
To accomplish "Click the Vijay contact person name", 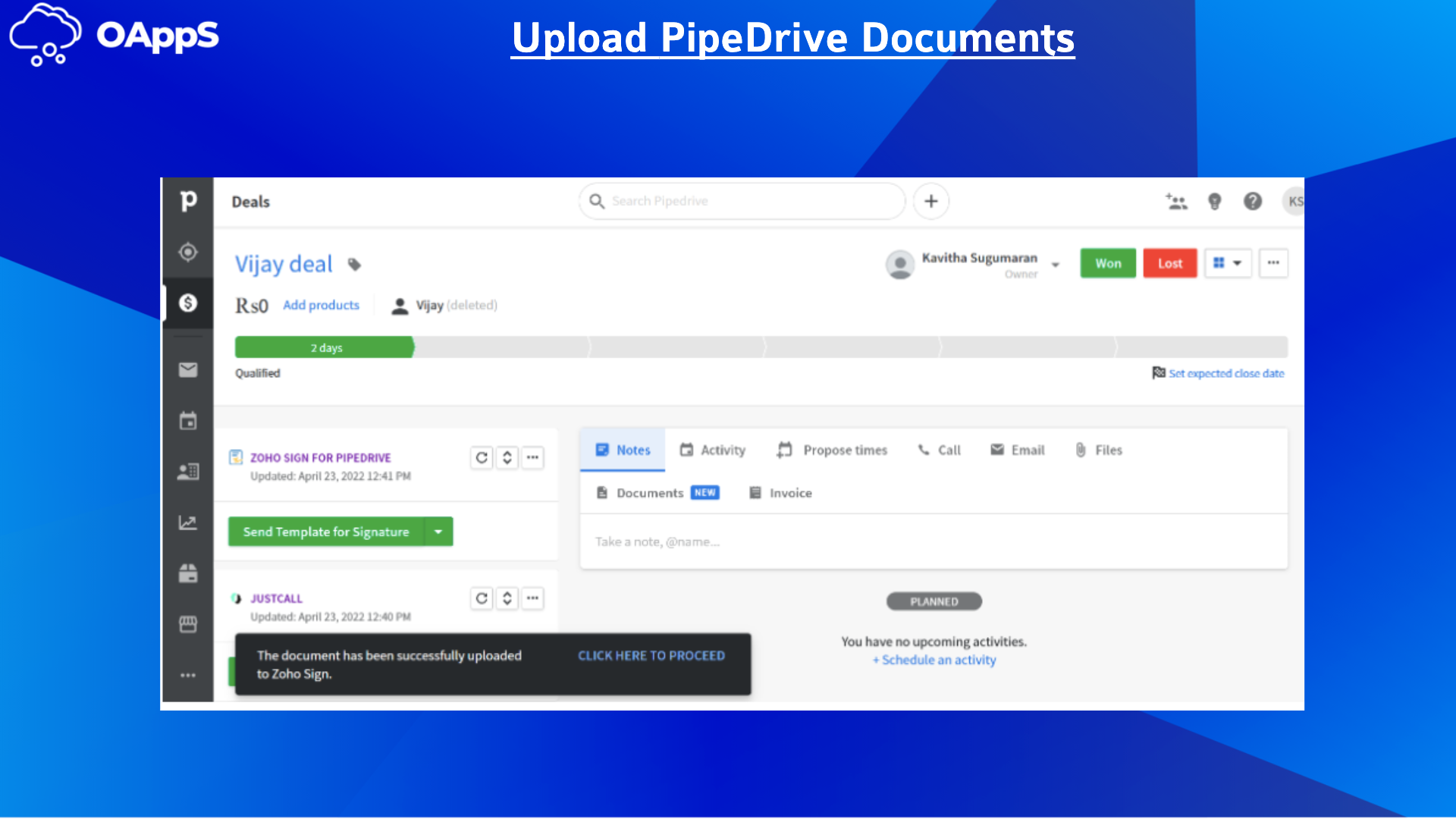I will pyautogui.click(x=429, y=305).
